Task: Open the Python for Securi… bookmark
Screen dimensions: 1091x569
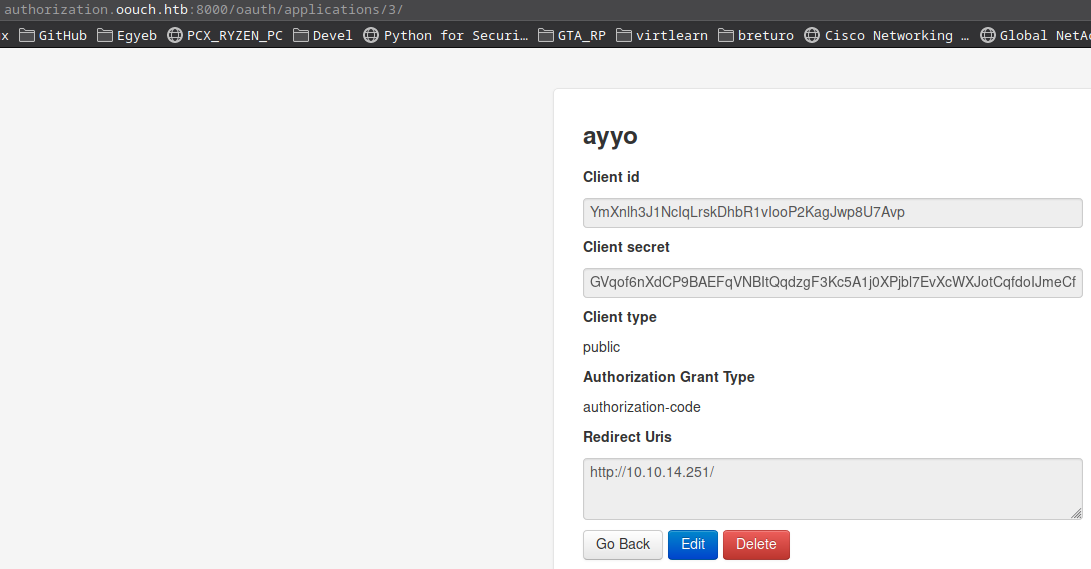Action: pos(445,35)
